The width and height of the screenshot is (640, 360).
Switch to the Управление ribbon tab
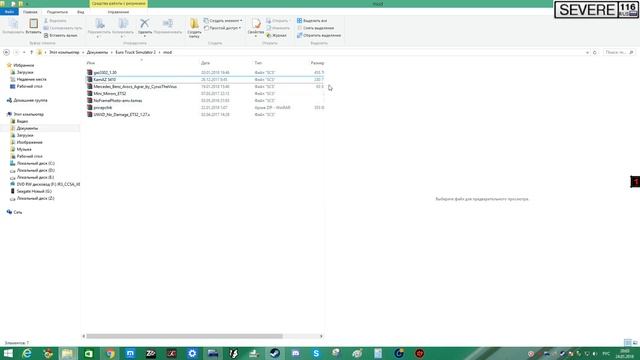pyautogui.click(x=118, y=12)
